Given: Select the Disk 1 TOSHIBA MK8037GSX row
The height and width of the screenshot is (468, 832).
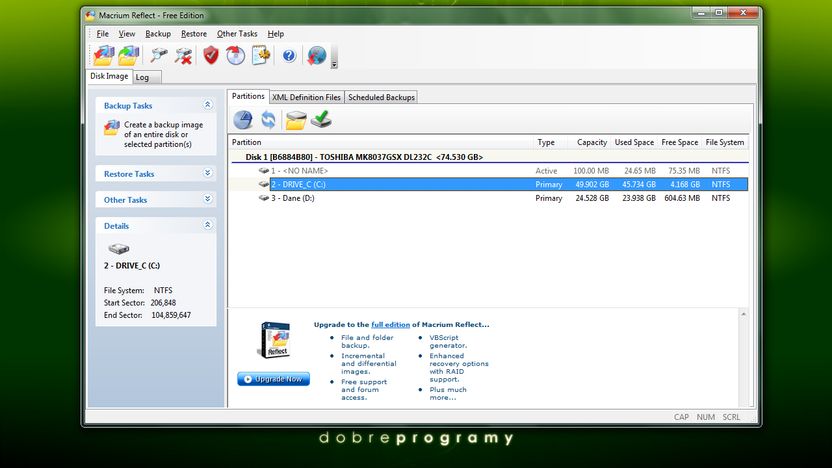Looking at the screenshot, I should (488, 157).
